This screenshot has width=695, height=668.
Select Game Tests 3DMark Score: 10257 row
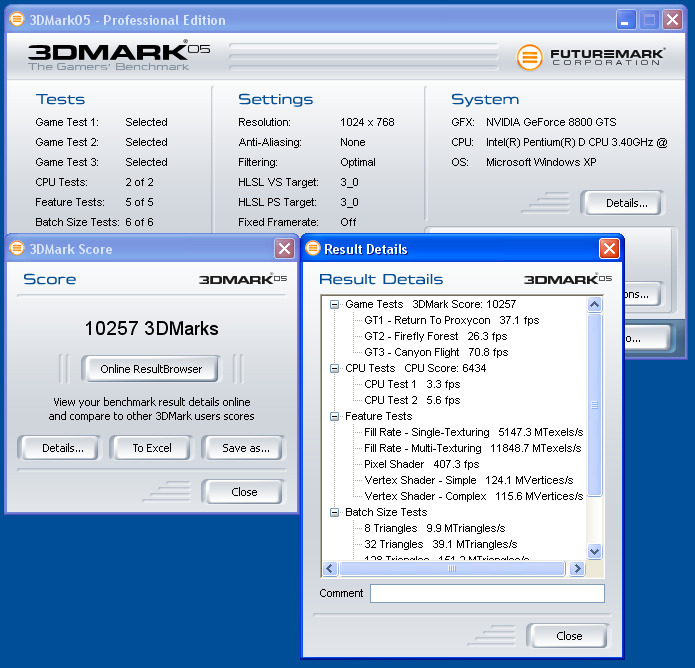point(430,305)
